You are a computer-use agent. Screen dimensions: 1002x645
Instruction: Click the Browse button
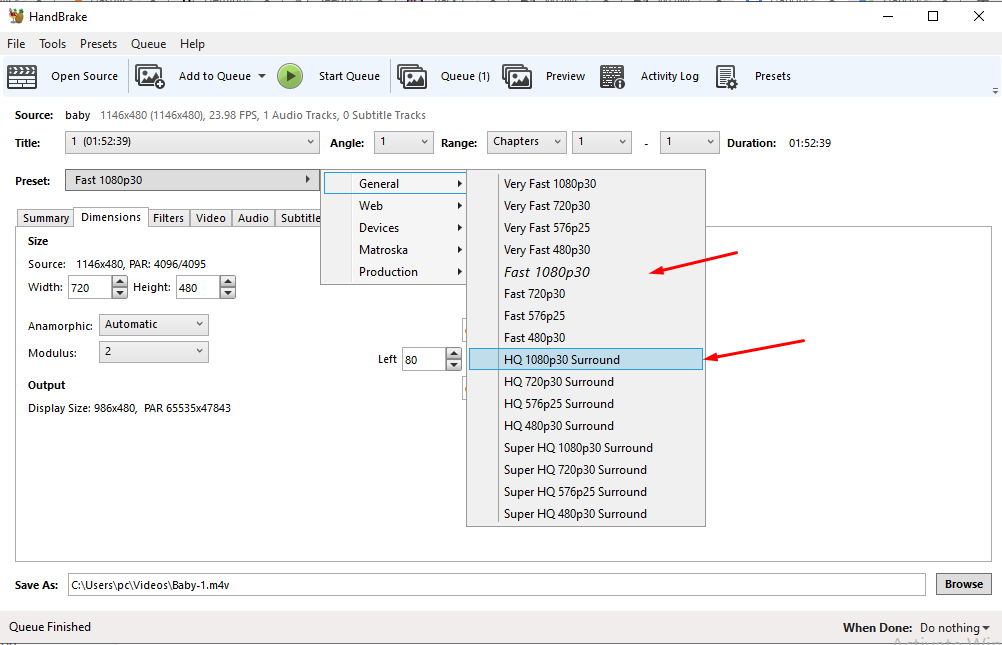tap(963, 584)
